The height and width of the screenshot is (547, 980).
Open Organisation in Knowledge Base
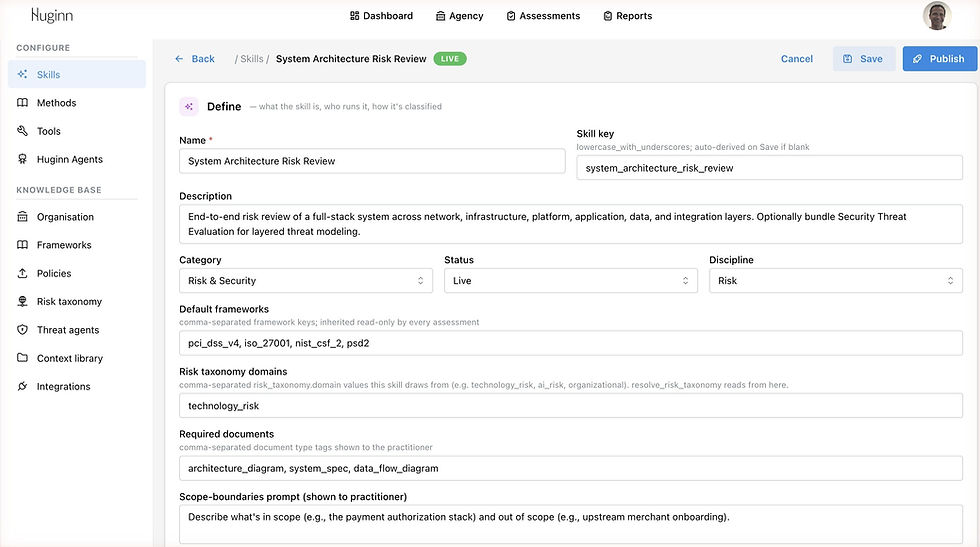(x=77, y=216)
